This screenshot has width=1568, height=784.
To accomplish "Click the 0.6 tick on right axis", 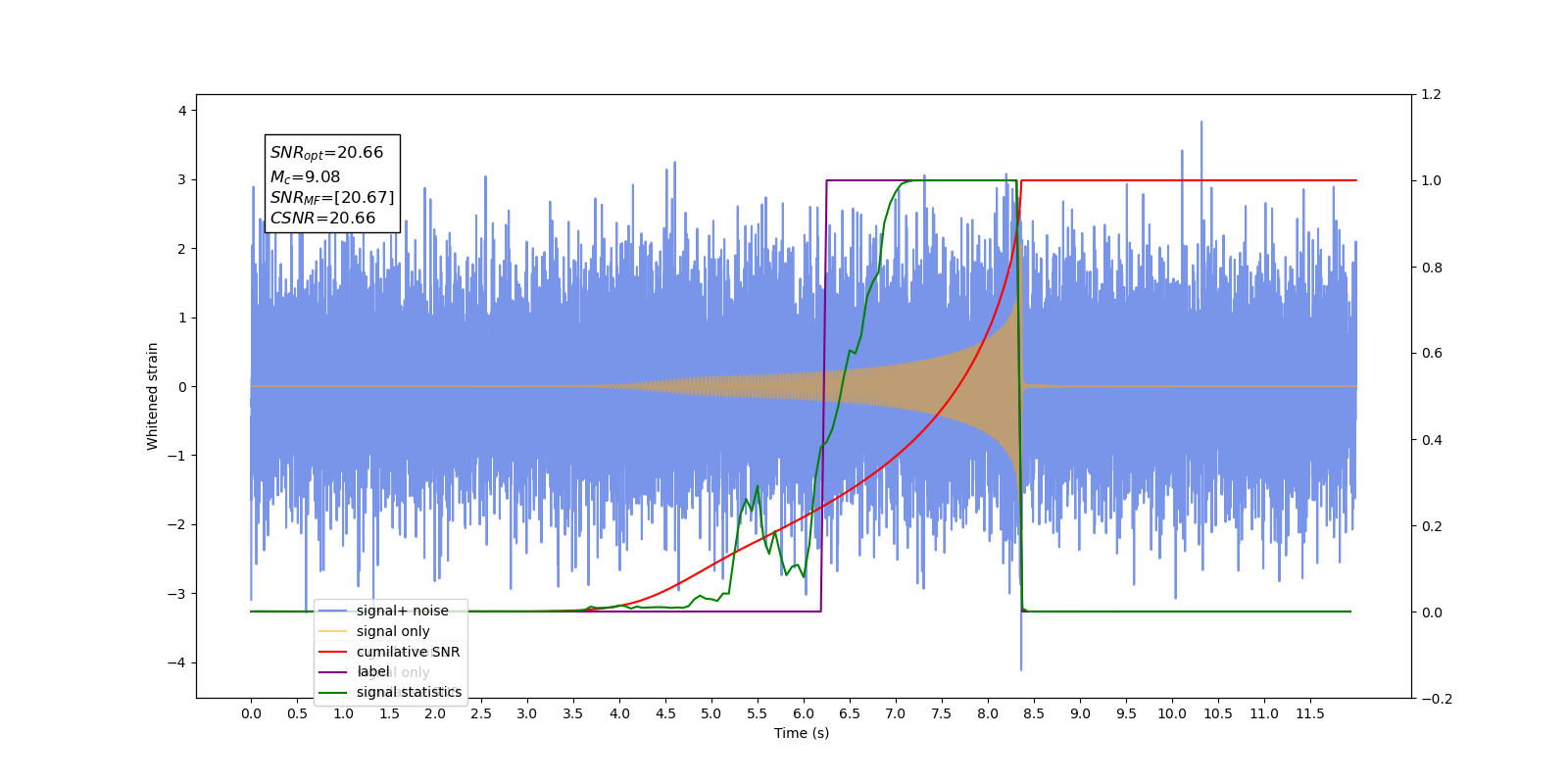I will click(x=1431, y=354).
